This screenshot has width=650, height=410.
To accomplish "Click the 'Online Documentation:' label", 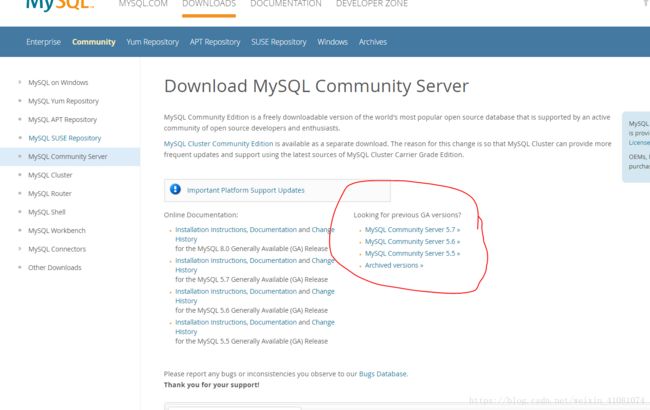I will point(201,215).
